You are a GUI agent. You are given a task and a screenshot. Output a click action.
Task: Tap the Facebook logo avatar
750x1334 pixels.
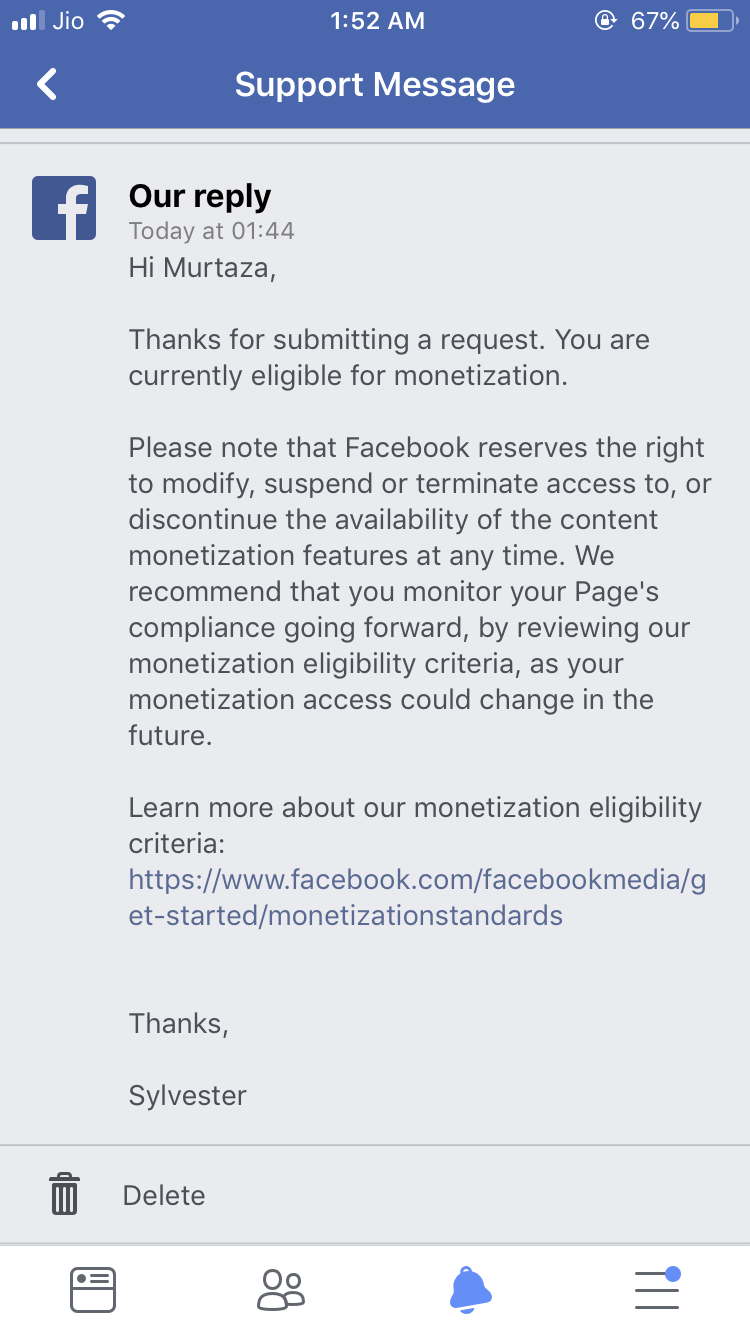coord(64,208)
